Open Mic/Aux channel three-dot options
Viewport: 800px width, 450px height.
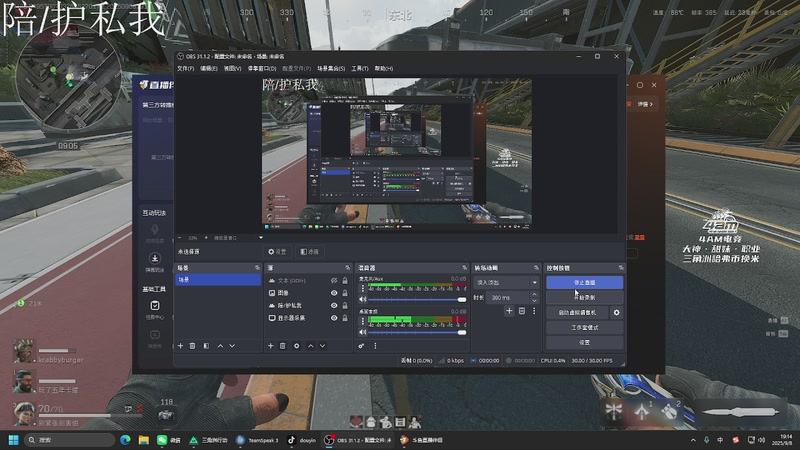[363, 289]
